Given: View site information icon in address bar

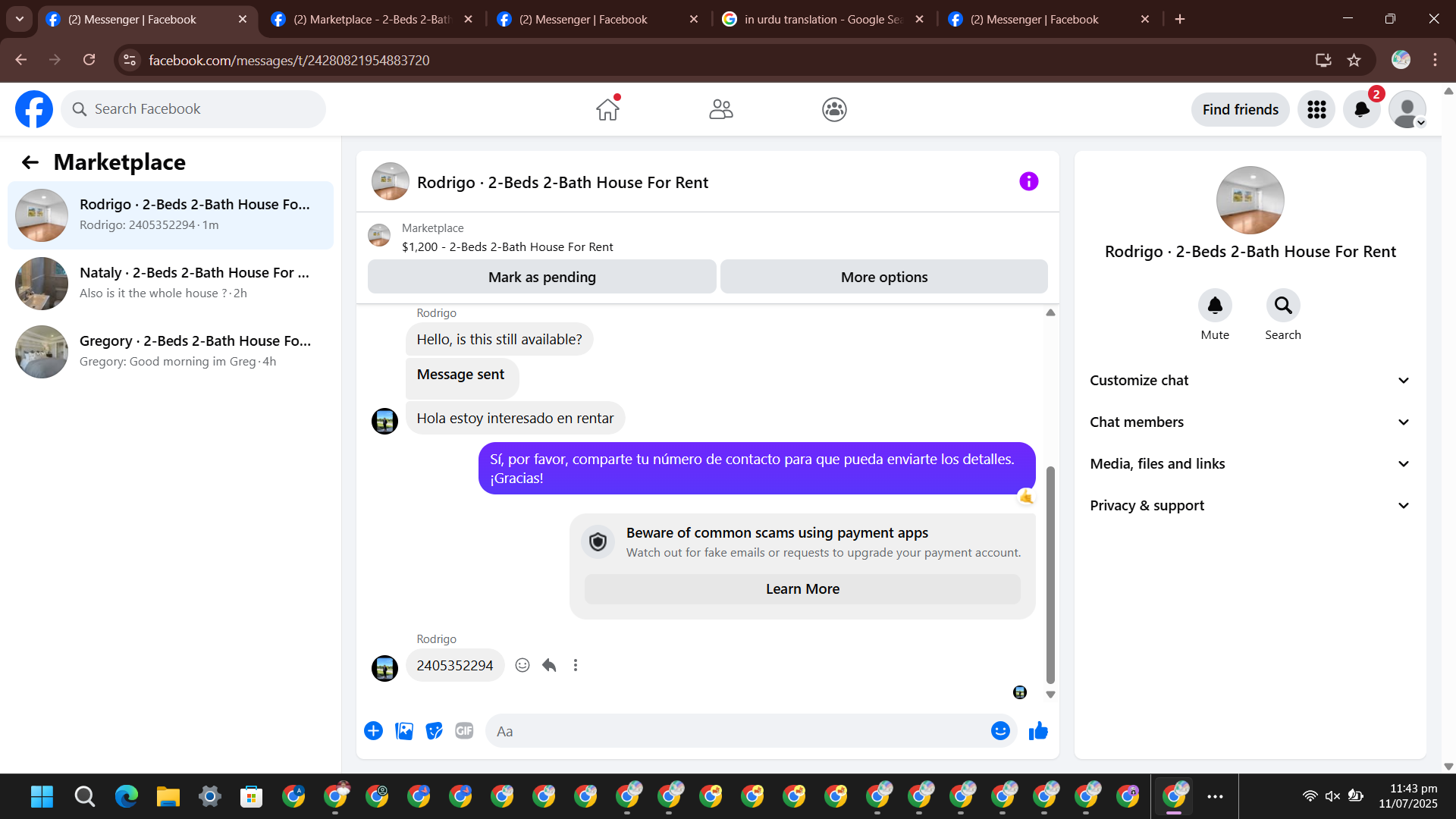Looking at the screenshot, I should click(x=130, y=60).
